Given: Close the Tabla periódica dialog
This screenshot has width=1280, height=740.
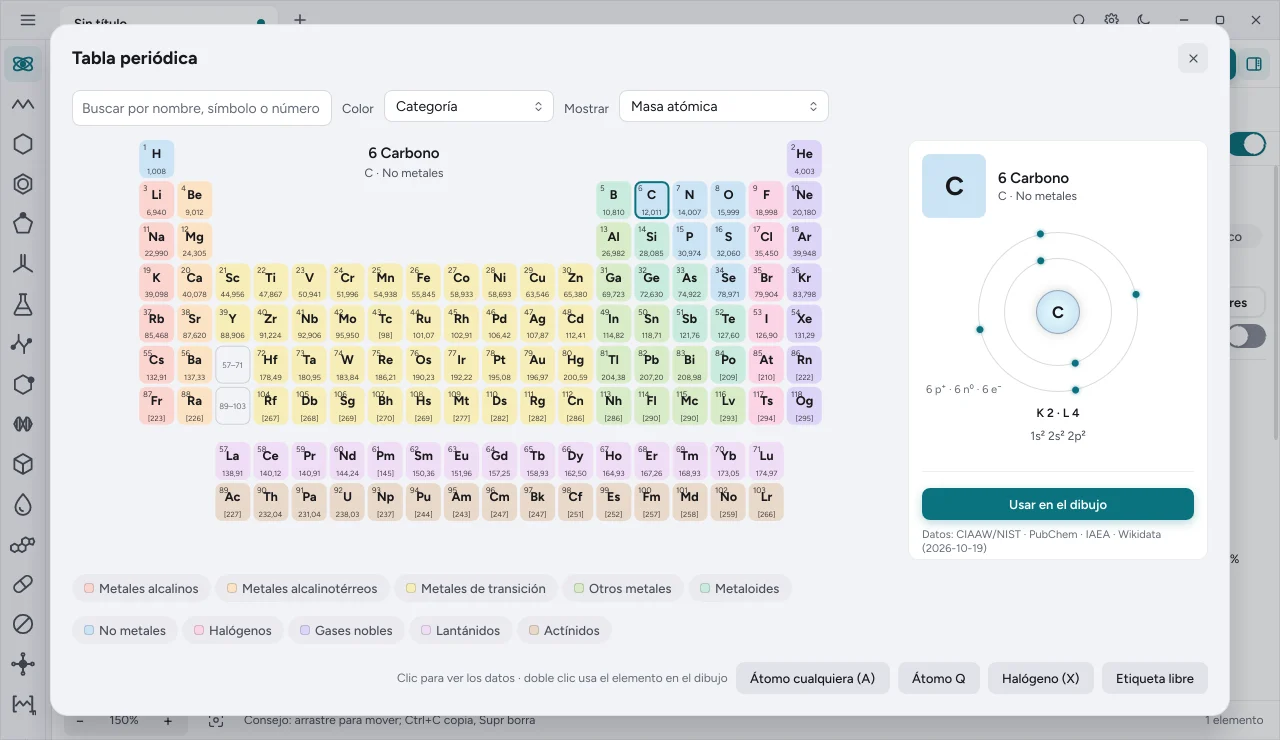Looking at the screenshot, I should 1193,58.
